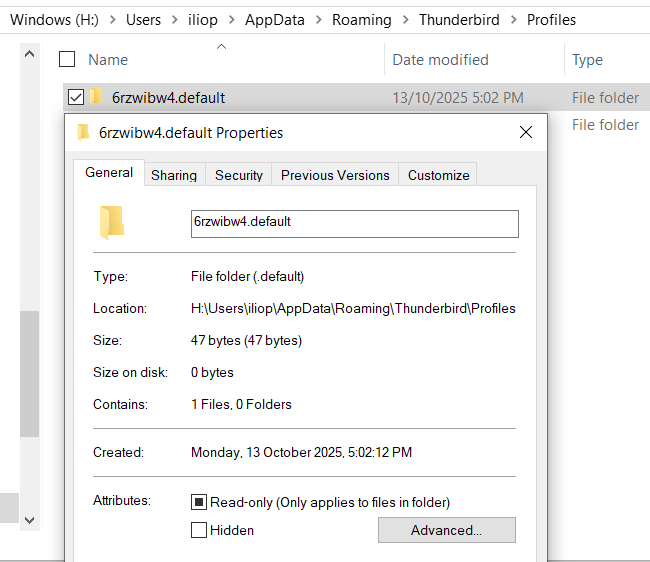Click the folder icon in Properties title bar

pyautogui.click(x=84, y=132)
